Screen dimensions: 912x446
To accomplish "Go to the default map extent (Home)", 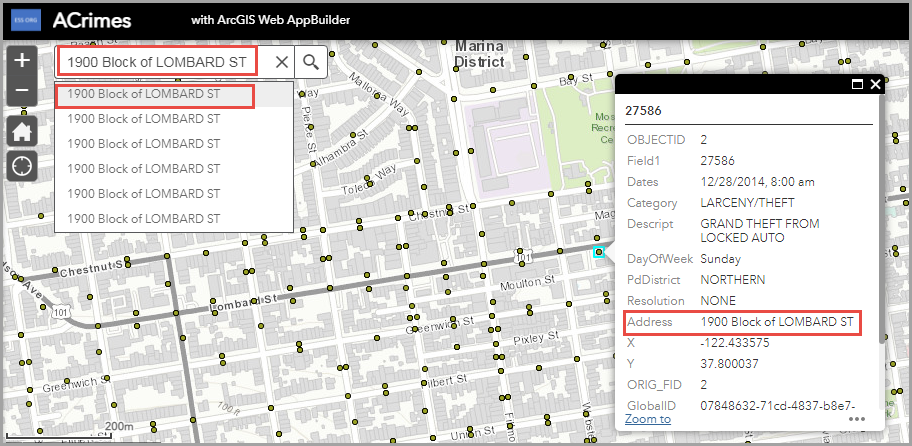I will (x=22, y=130).
